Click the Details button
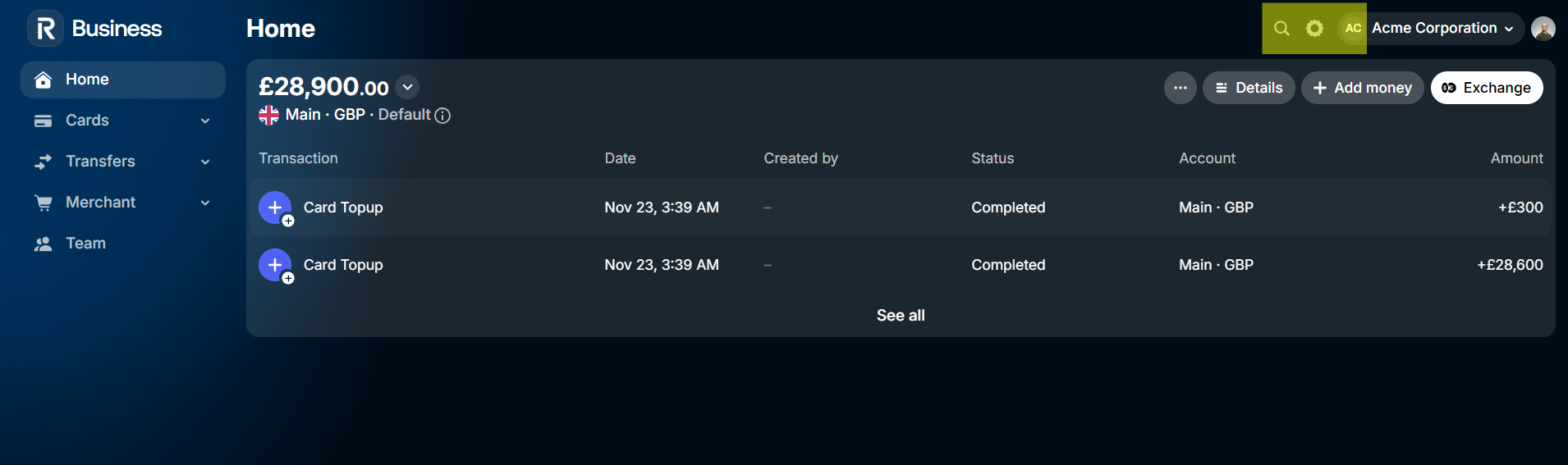The height and width of the screenshot is (465, 1568). pos(1249,88)
